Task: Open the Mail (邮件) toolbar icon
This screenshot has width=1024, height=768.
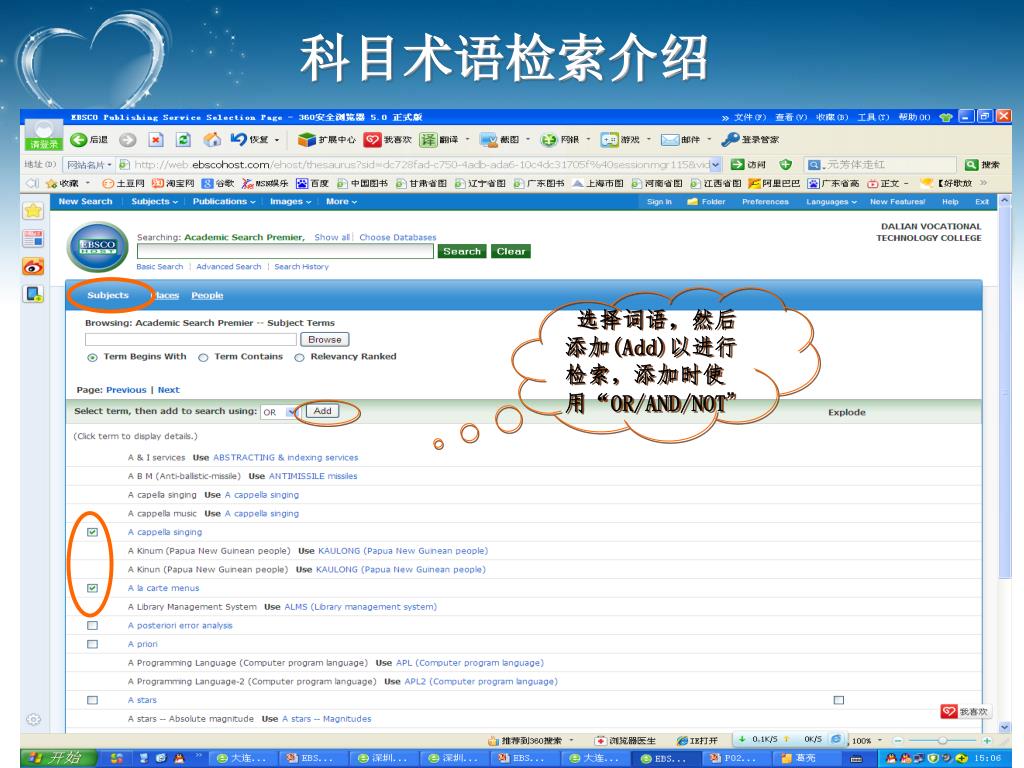Action: [670, 140]
